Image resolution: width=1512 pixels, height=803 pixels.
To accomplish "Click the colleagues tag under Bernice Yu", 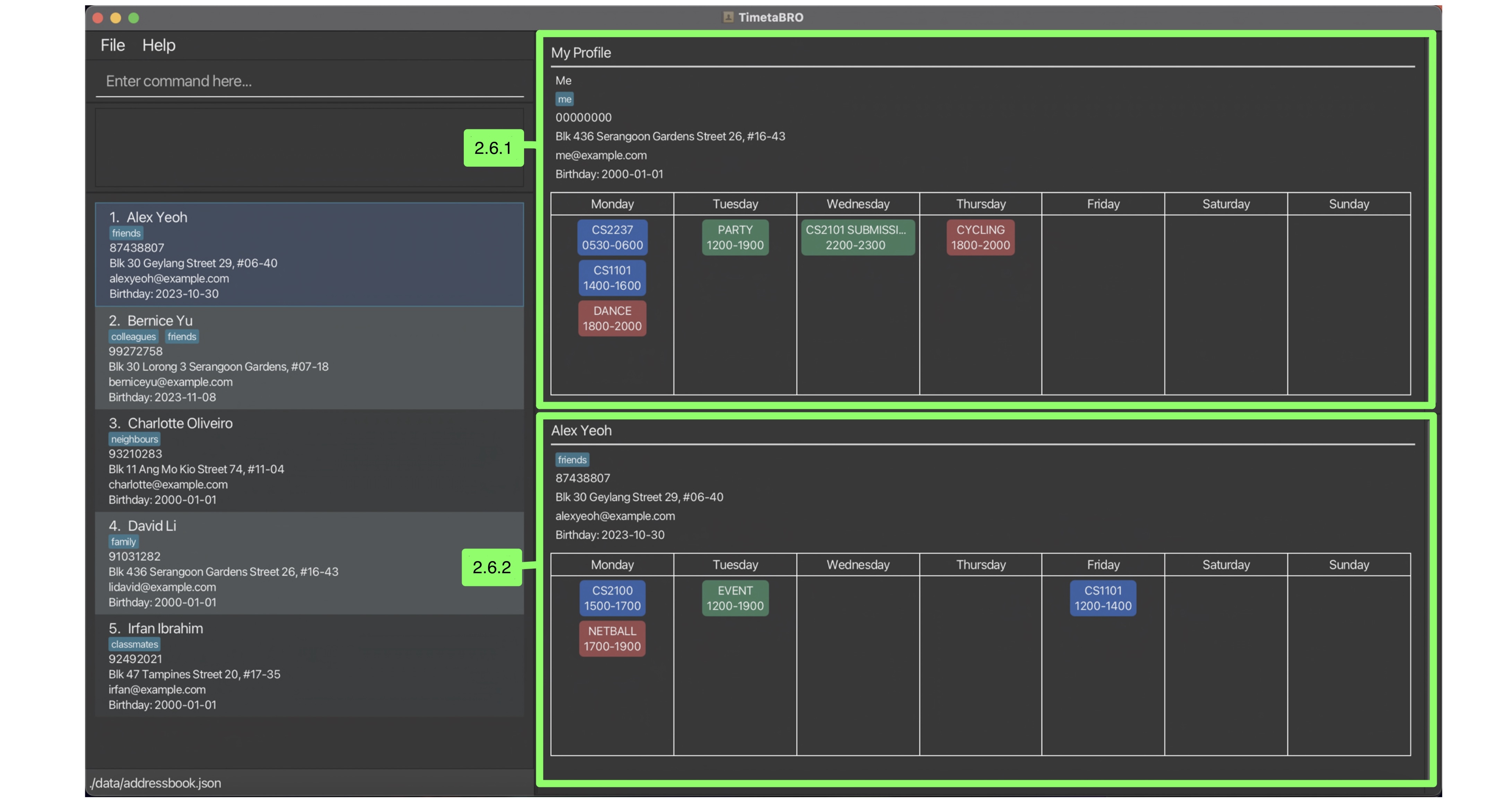I will 133,336.
